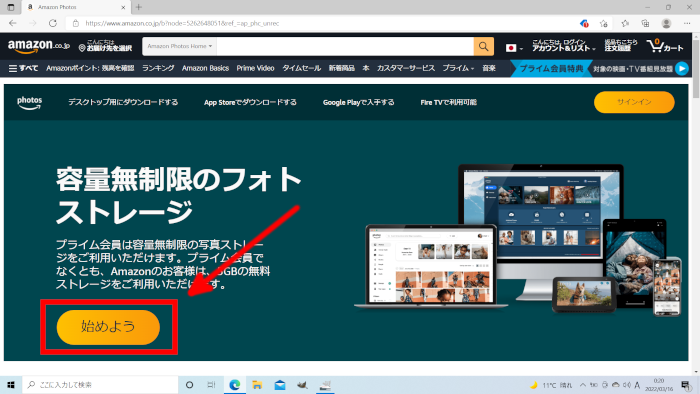The image size is (700, 394).
Task: Click the orange search magnifier button
Action: (483, 46)
